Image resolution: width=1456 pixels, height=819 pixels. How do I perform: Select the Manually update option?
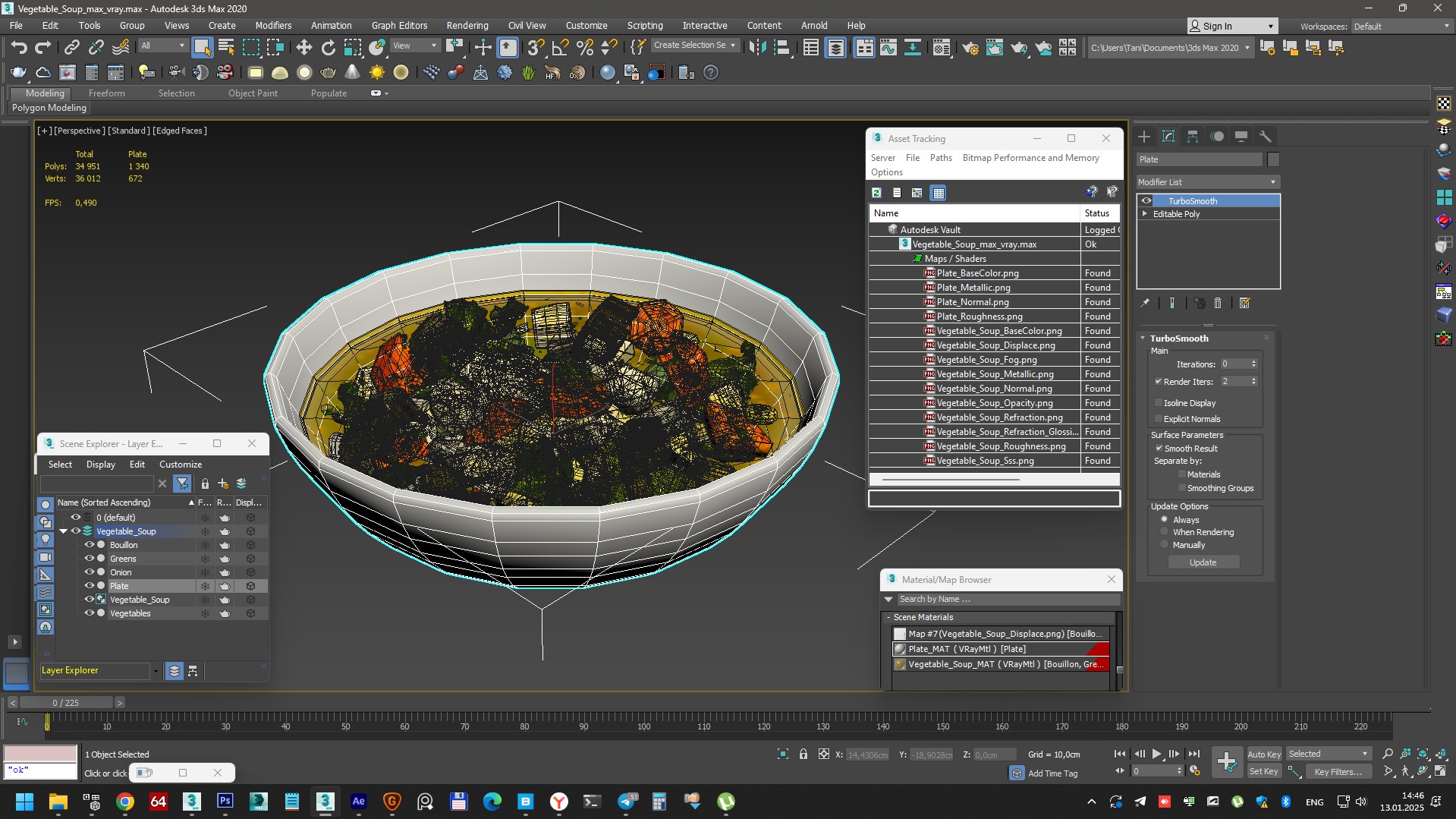1165,545
